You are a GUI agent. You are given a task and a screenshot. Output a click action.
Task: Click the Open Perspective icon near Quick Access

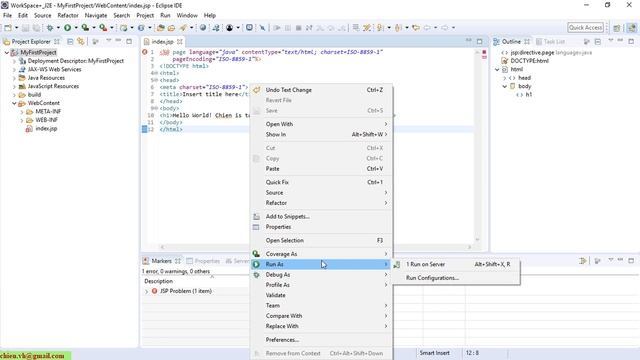tap(617, 28)
